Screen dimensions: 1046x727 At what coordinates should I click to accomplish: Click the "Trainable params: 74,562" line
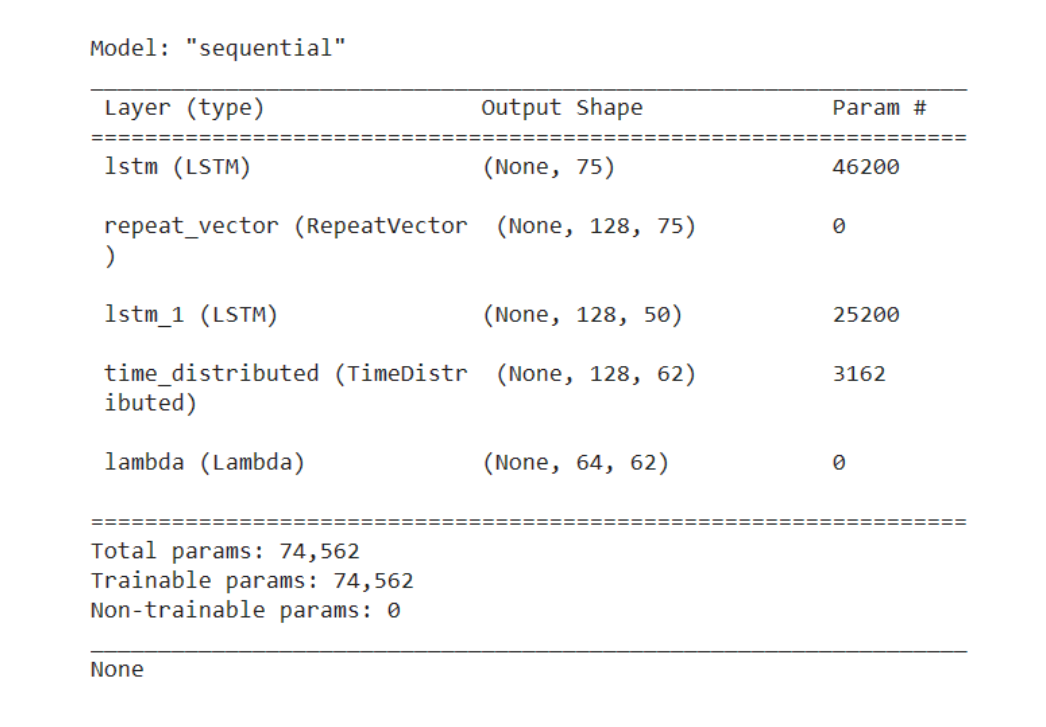pyautogui.click(x=252, y=581)
